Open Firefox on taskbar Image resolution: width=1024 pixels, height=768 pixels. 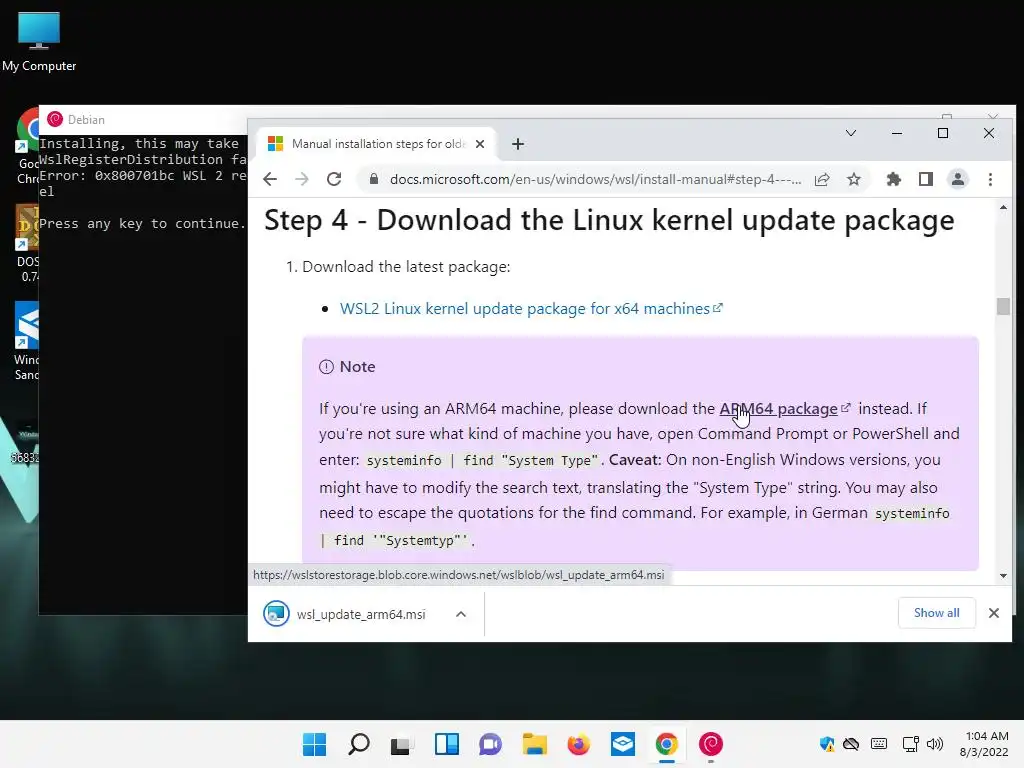coord(579,744)
